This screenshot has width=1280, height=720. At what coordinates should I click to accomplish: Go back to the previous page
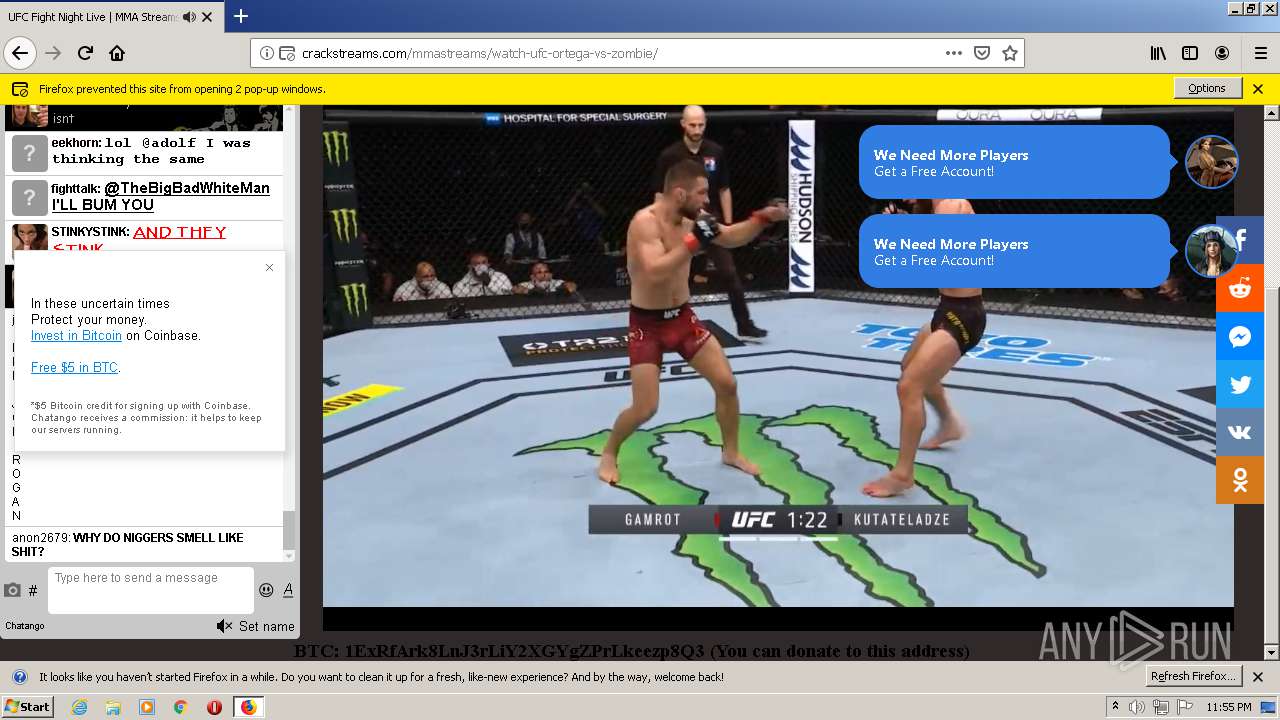point(19,53)
